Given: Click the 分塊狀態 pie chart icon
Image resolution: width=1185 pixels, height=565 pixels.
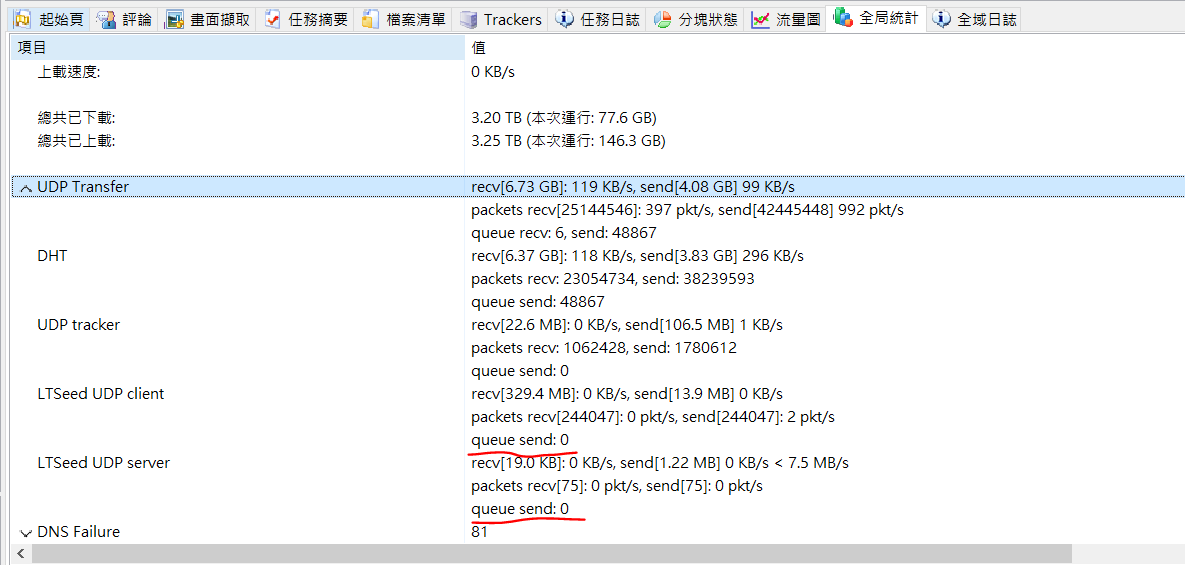Looking at the screenshot, I should [662, 19].
